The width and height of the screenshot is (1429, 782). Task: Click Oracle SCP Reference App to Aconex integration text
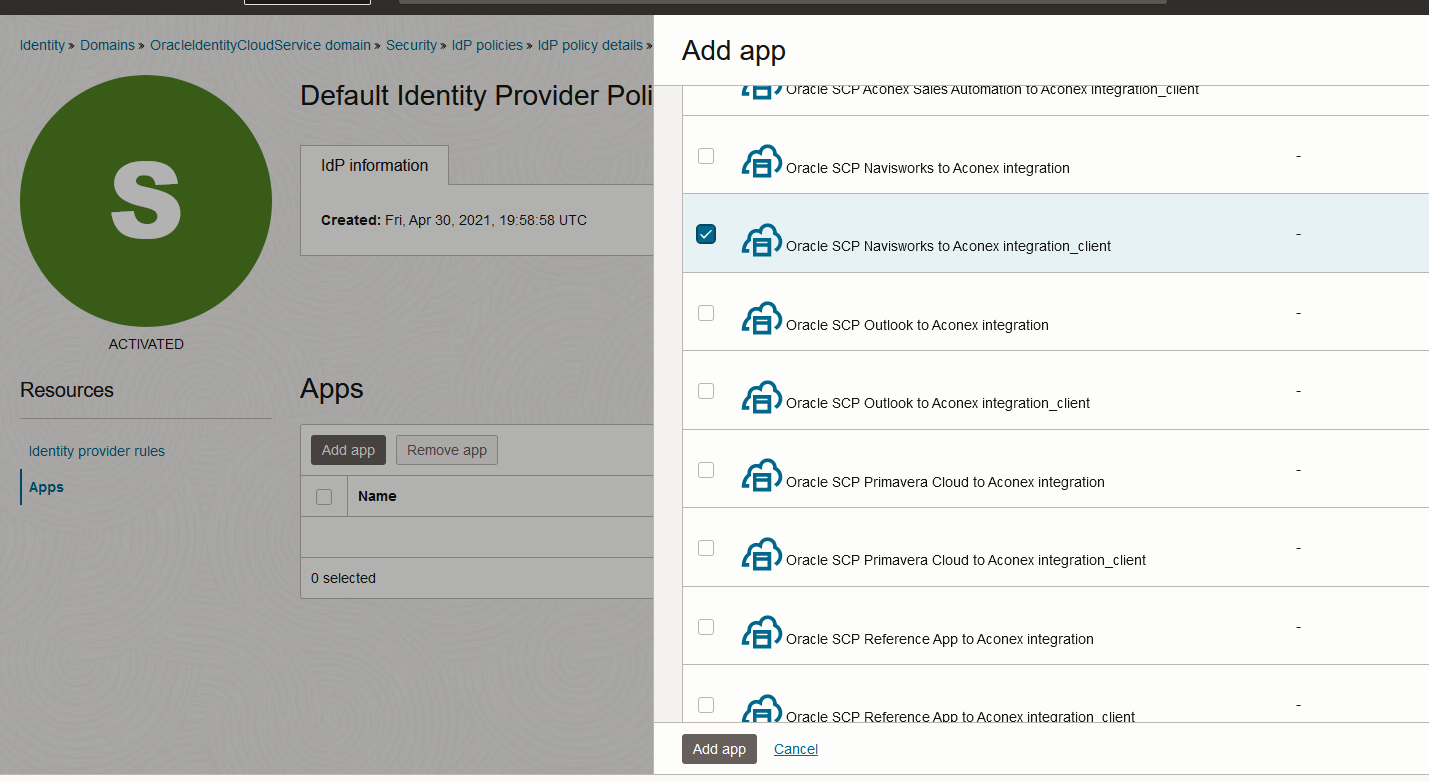click(x=940, y=639)
